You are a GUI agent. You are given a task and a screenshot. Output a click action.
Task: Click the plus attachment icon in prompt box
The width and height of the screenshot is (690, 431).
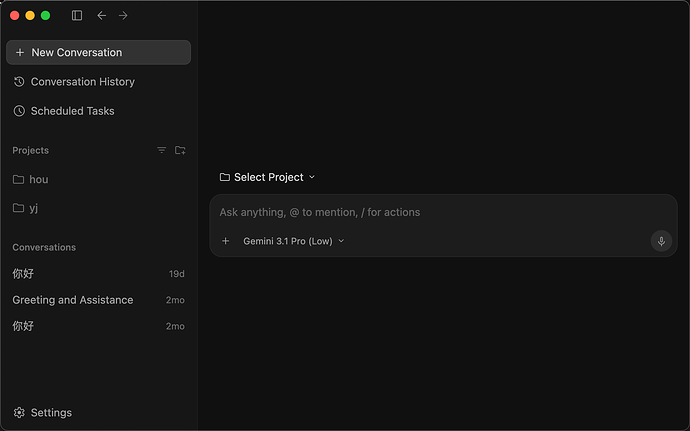[225, 241]
